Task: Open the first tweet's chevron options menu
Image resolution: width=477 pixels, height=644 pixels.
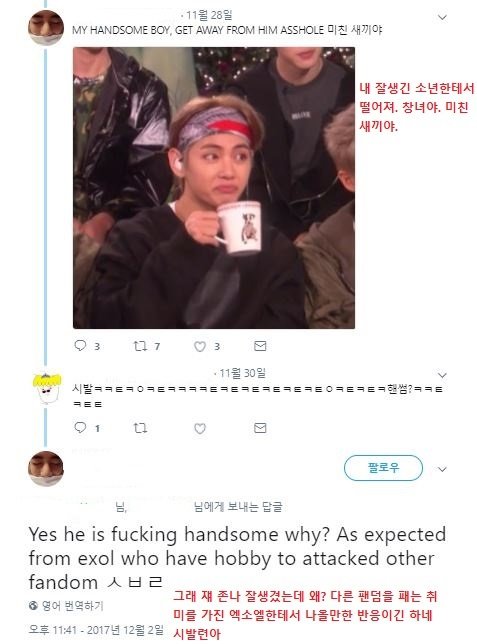Action: pos(442,17)
